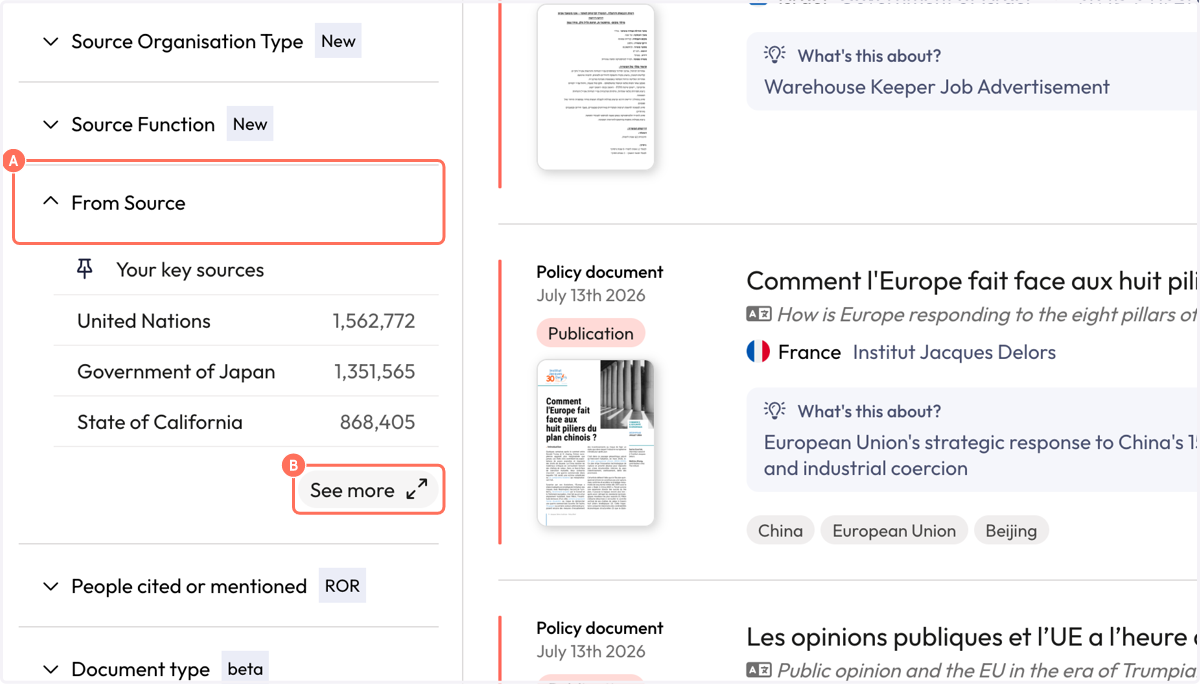Click the See more button
The height and width of the screenshot is (684, 1200).
pos(368,490)
